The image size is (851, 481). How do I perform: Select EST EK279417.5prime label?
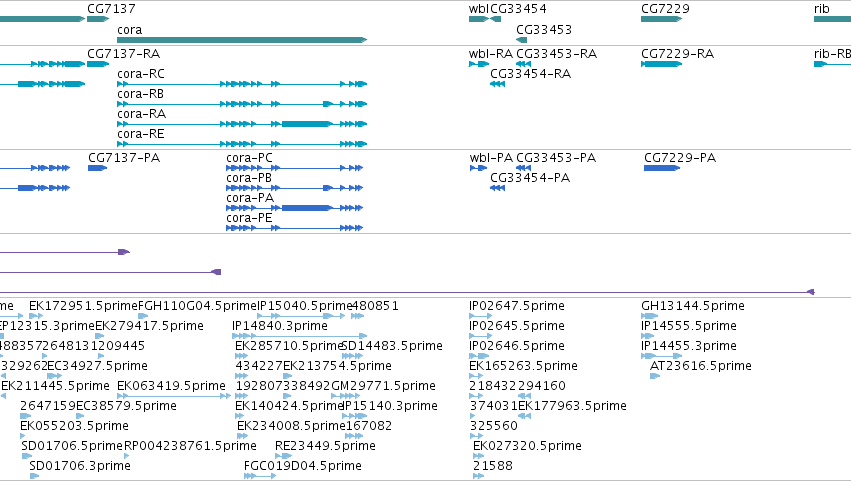click(149, 326)
